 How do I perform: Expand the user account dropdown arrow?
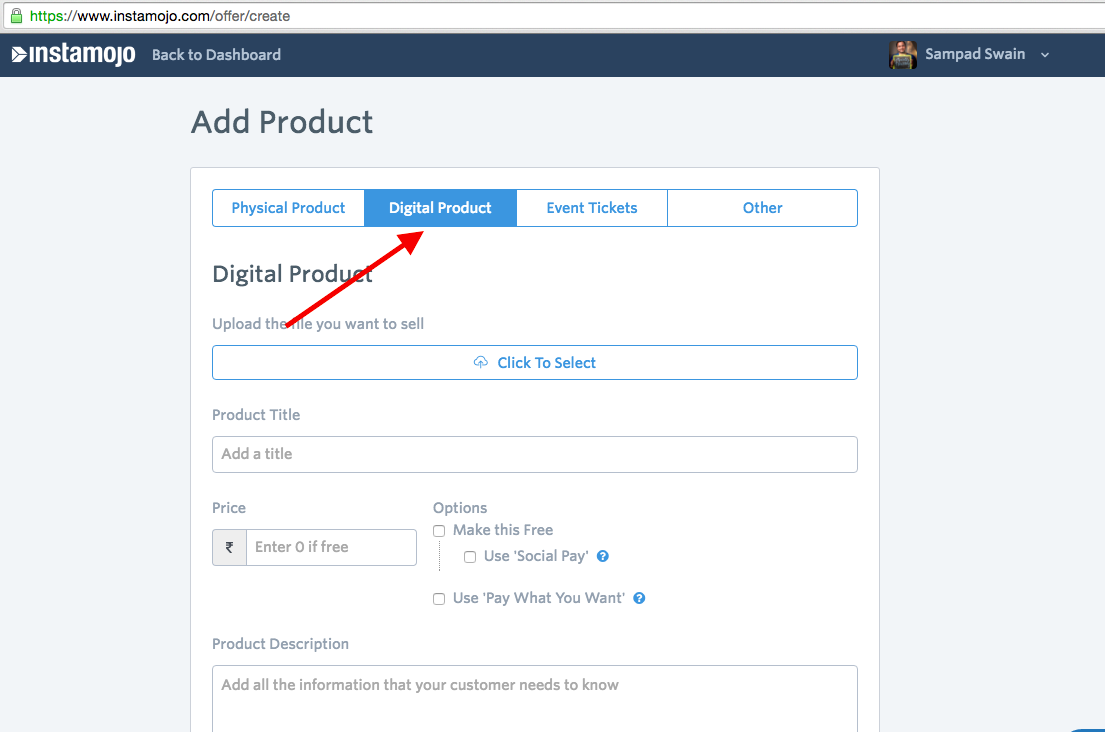tap(1045, 55)
